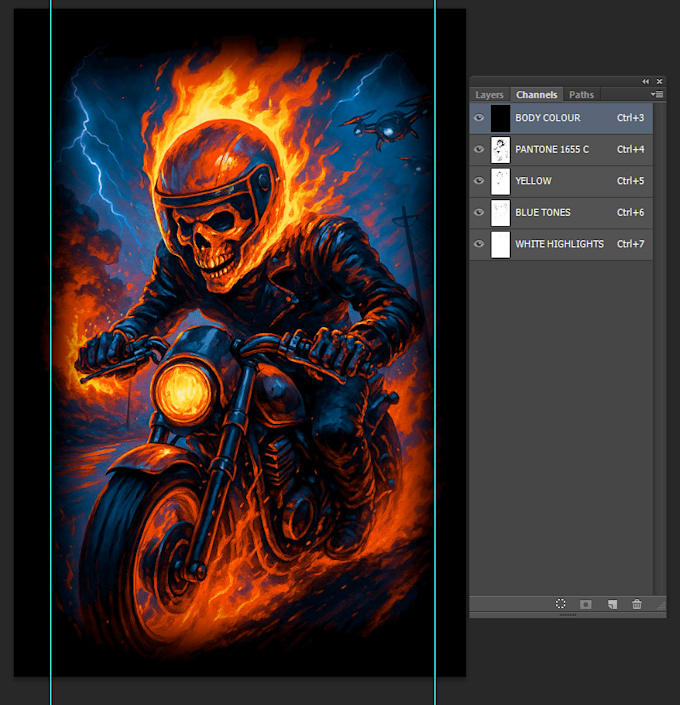Hide the PANTONE 1655 C channel

click(479, 149)
